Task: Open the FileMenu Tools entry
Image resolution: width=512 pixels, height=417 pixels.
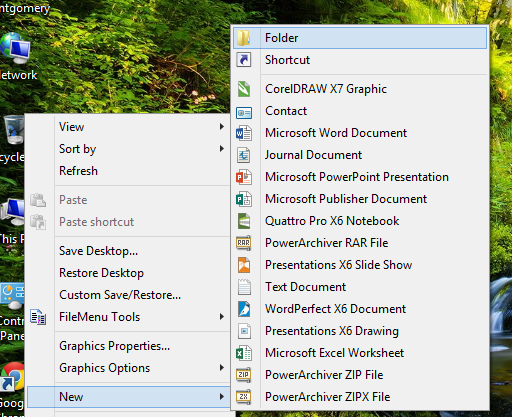Action: 128,317
